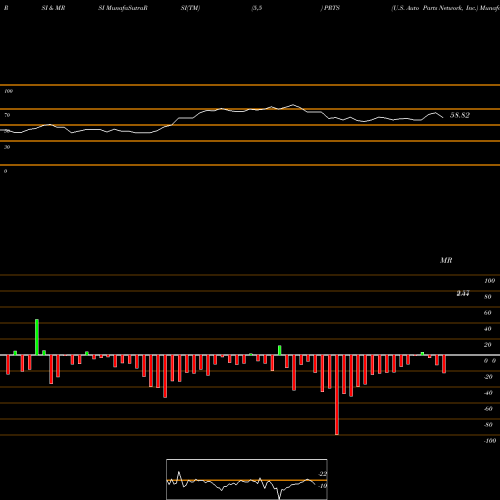Click the 20 label on MR scale
Image resolution: width=500 pixels, height=500 pixels.
tap(488, 345)
